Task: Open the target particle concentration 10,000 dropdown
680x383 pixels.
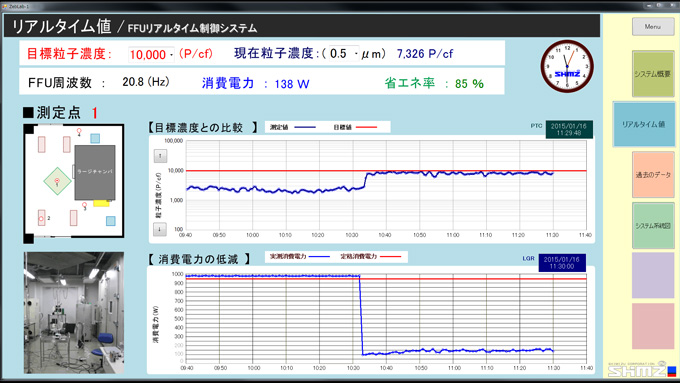Action: (151, 54)
